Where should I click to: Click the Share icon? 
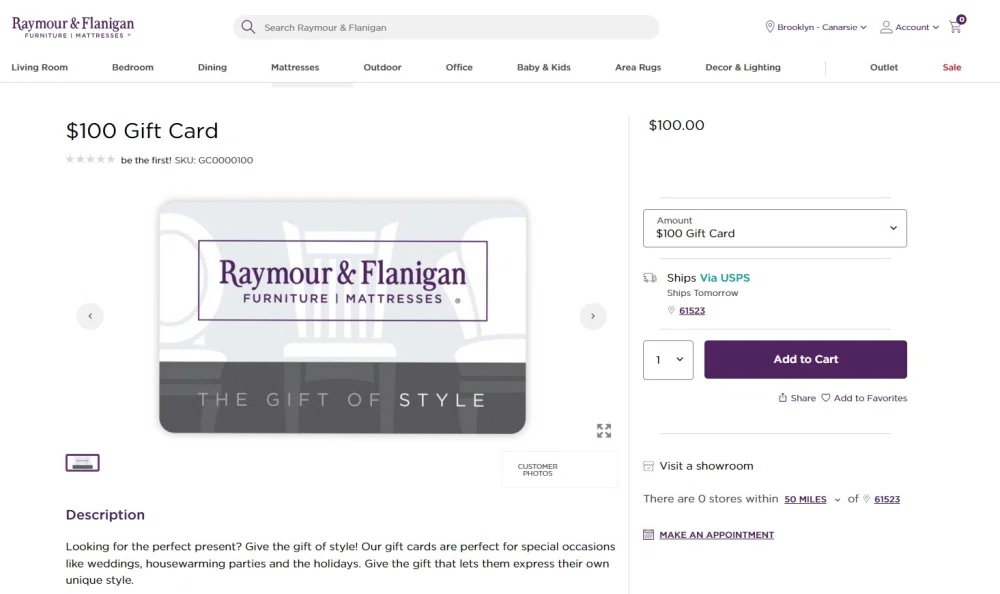[783, 398]
